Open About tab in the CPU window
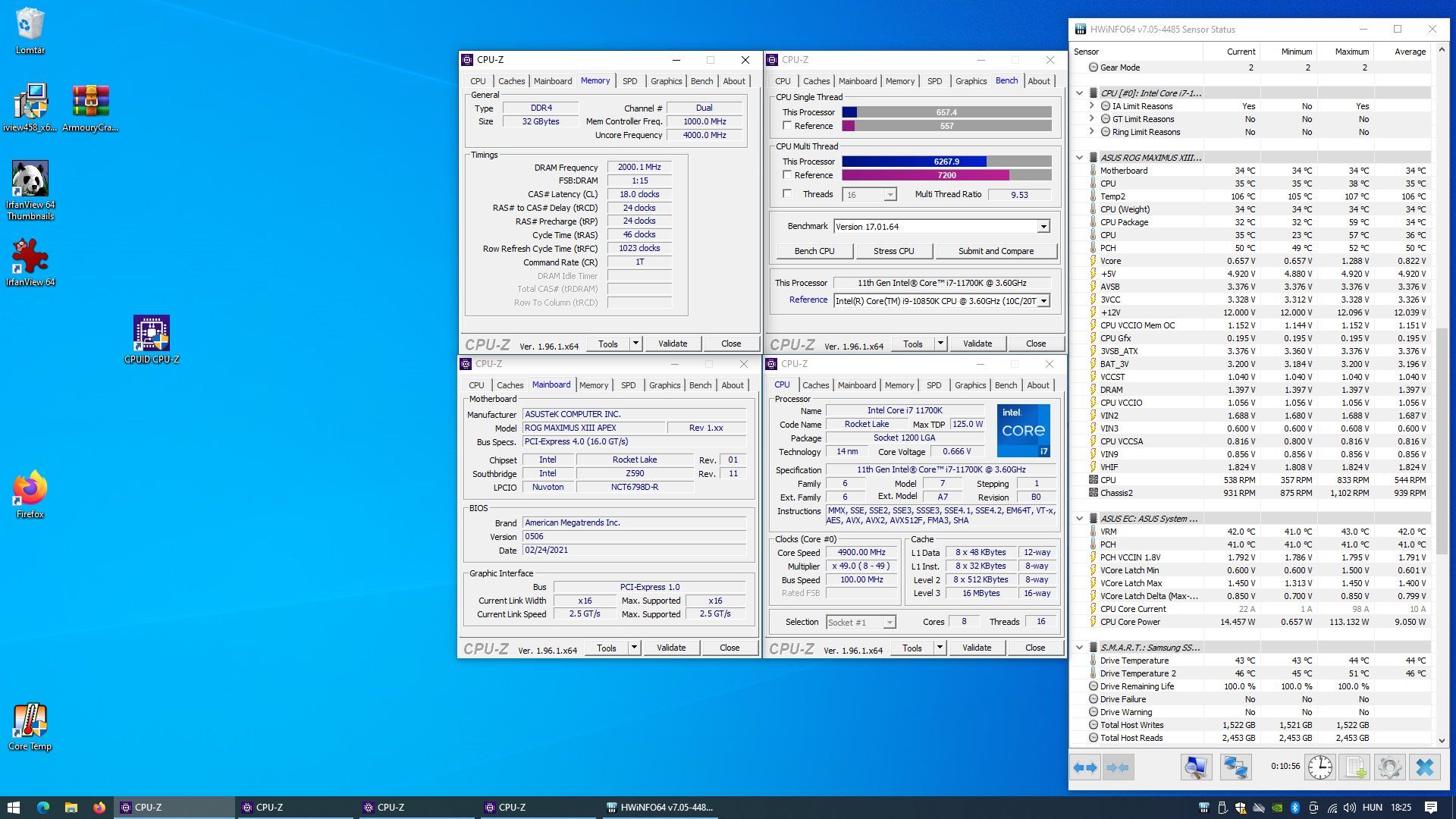1456x819 pixels. click(1038, 385)
